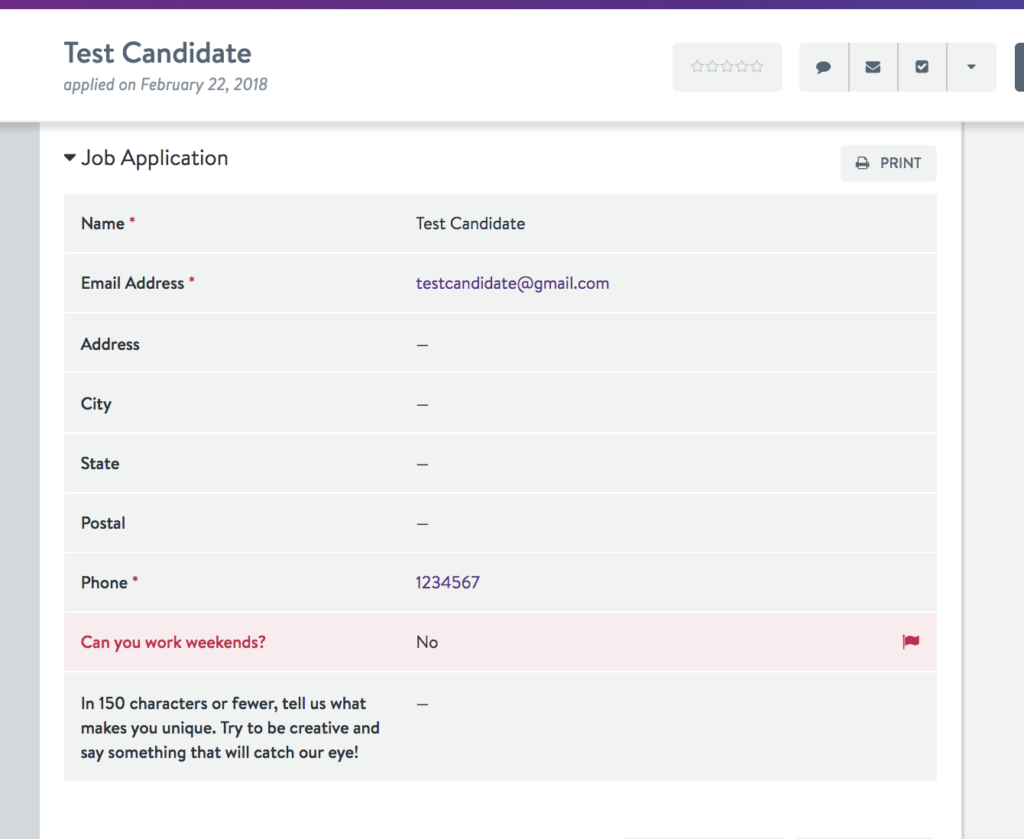
Task: Collapse the Job Application section triangle
Action: (x=70, y=157)
